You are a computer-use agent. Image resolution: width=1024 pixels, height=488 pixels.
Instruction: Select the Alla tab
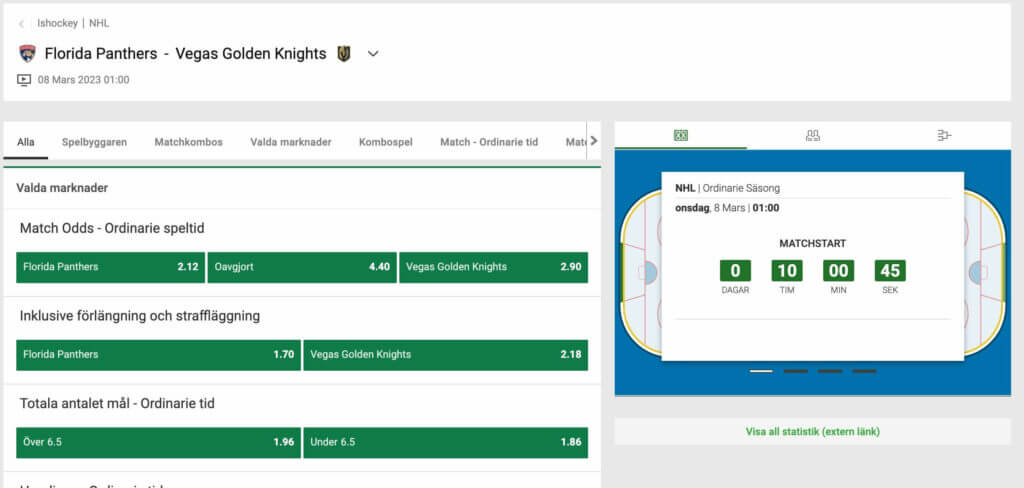click(x=26, y=142)
